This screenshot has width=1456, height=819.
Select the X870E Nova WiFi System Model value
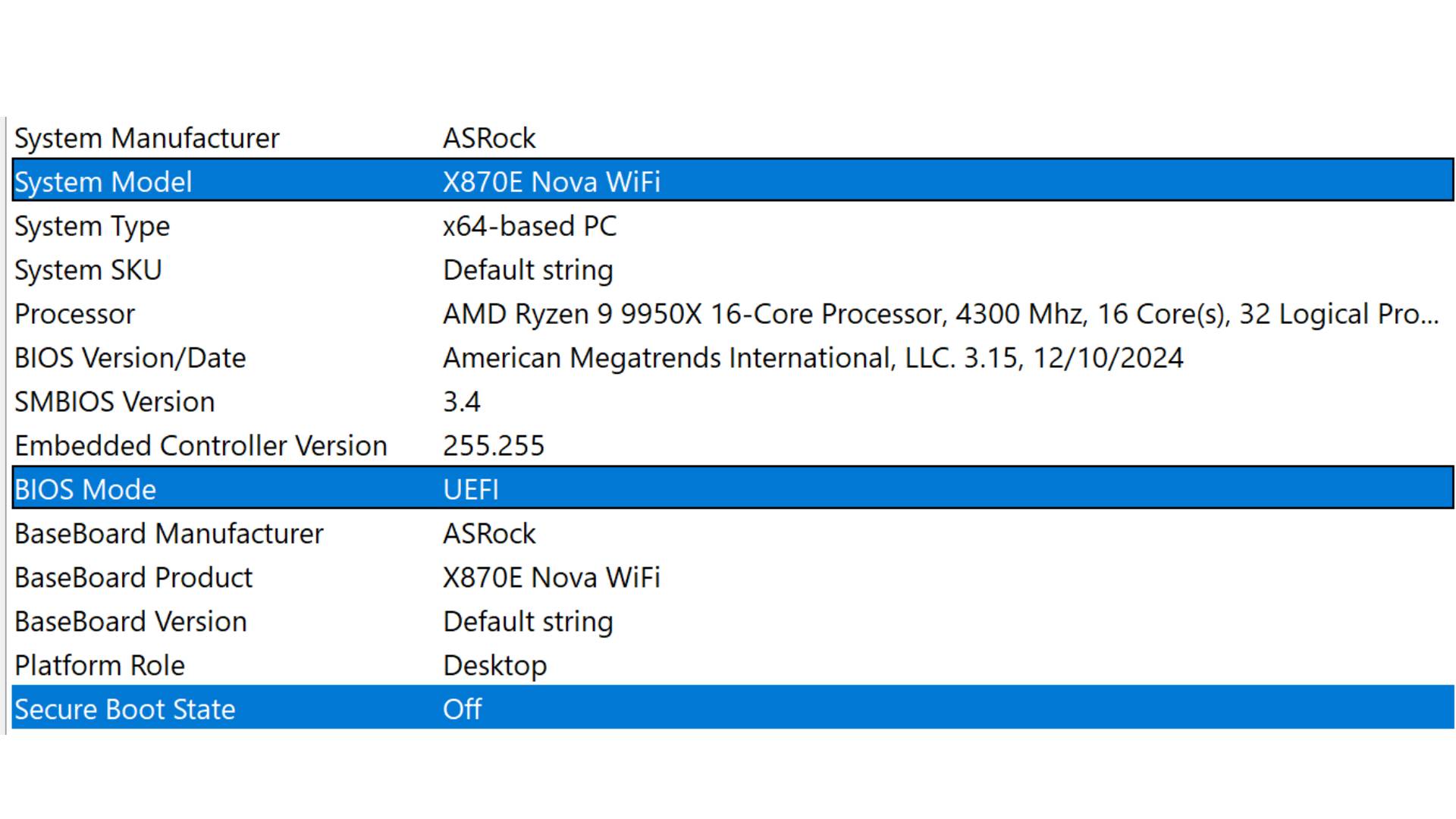[551, 182]
